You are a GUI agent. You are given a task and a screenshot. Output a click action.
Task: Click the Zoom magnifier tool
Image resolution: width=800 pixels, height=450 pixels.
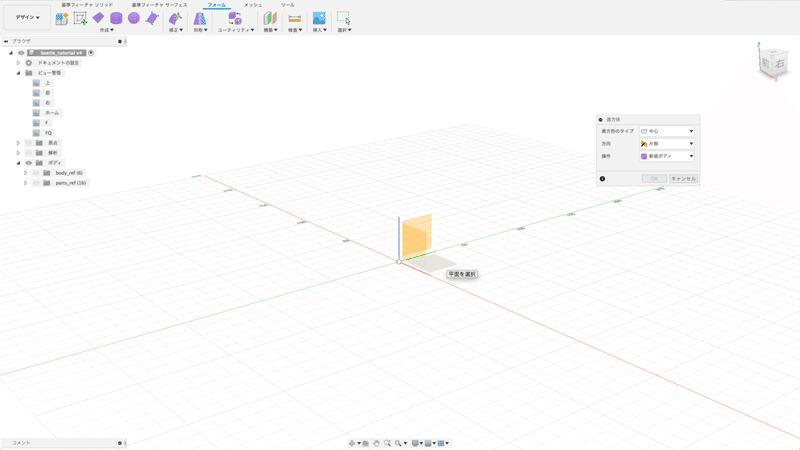tap(387, 443)
